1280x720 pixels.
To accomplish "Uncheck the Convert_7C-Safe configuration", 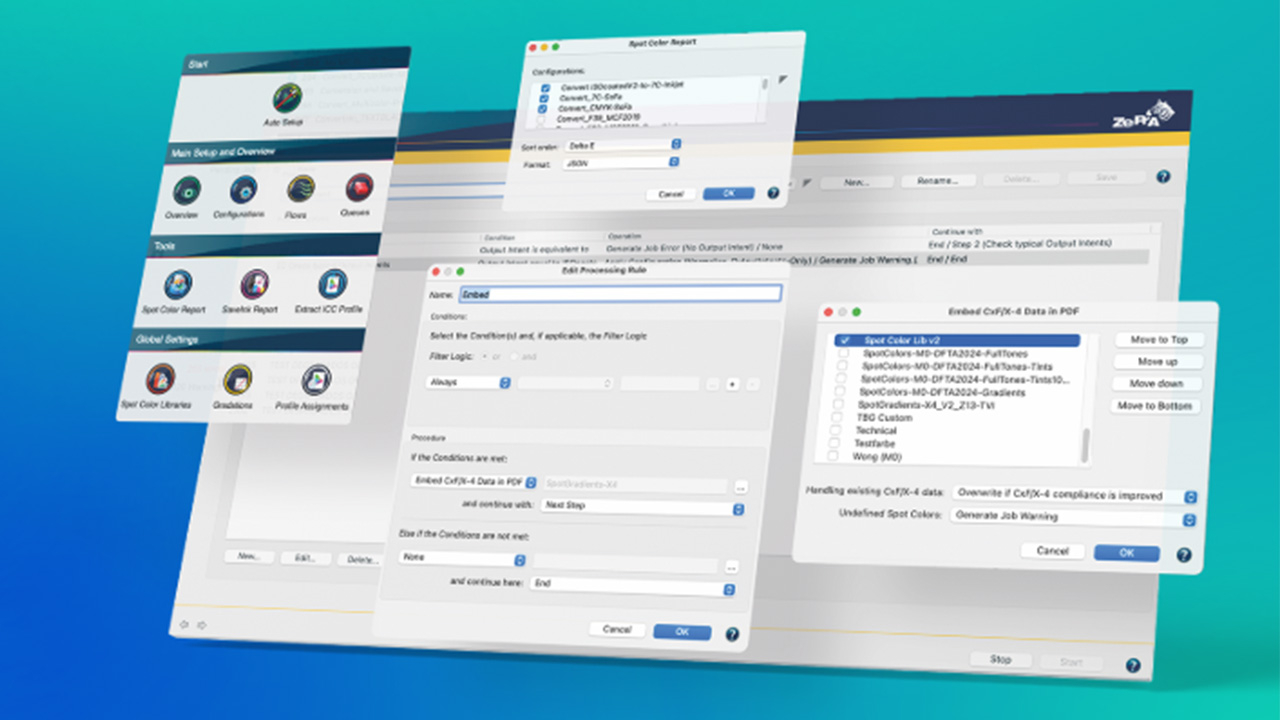I will coord(545,98).
